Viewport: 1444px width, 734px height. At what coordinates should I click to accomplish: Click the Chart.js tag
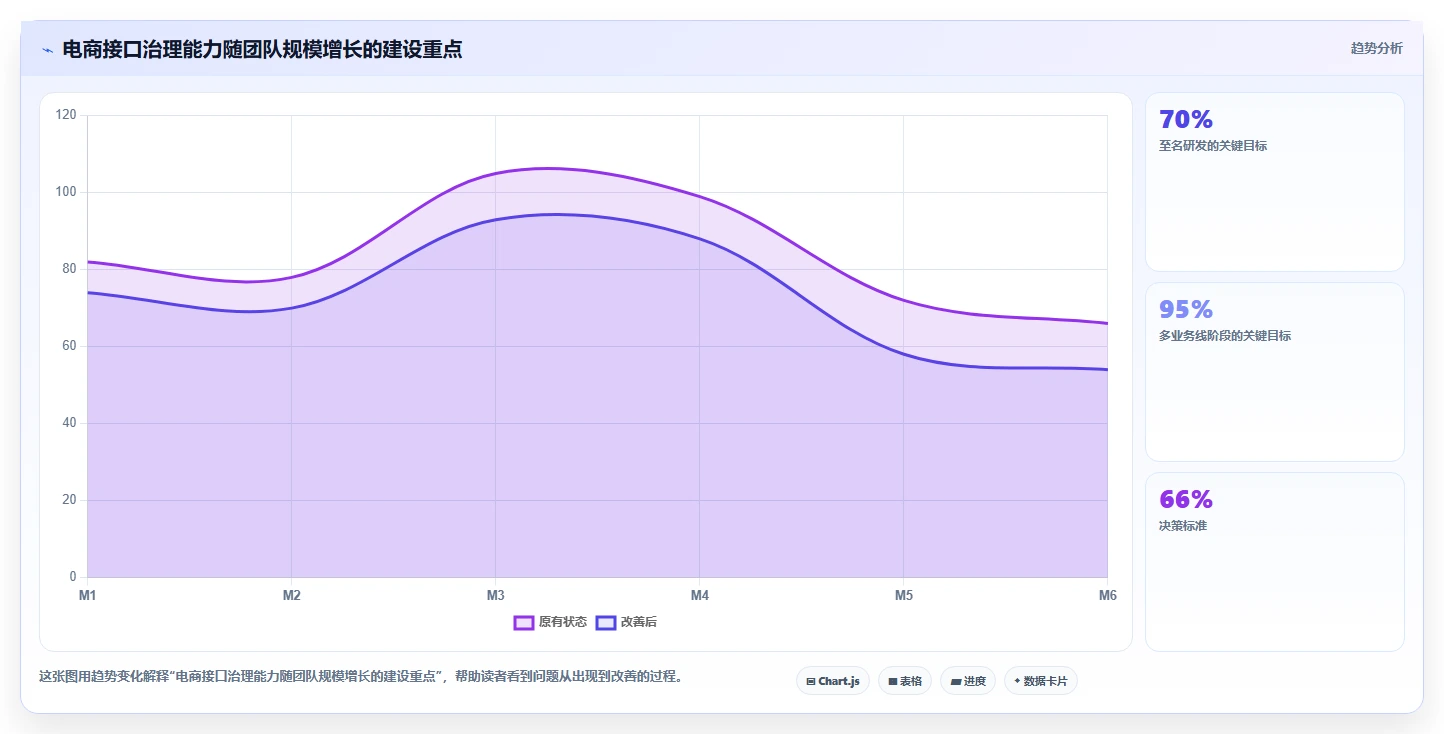click(833, 681)
